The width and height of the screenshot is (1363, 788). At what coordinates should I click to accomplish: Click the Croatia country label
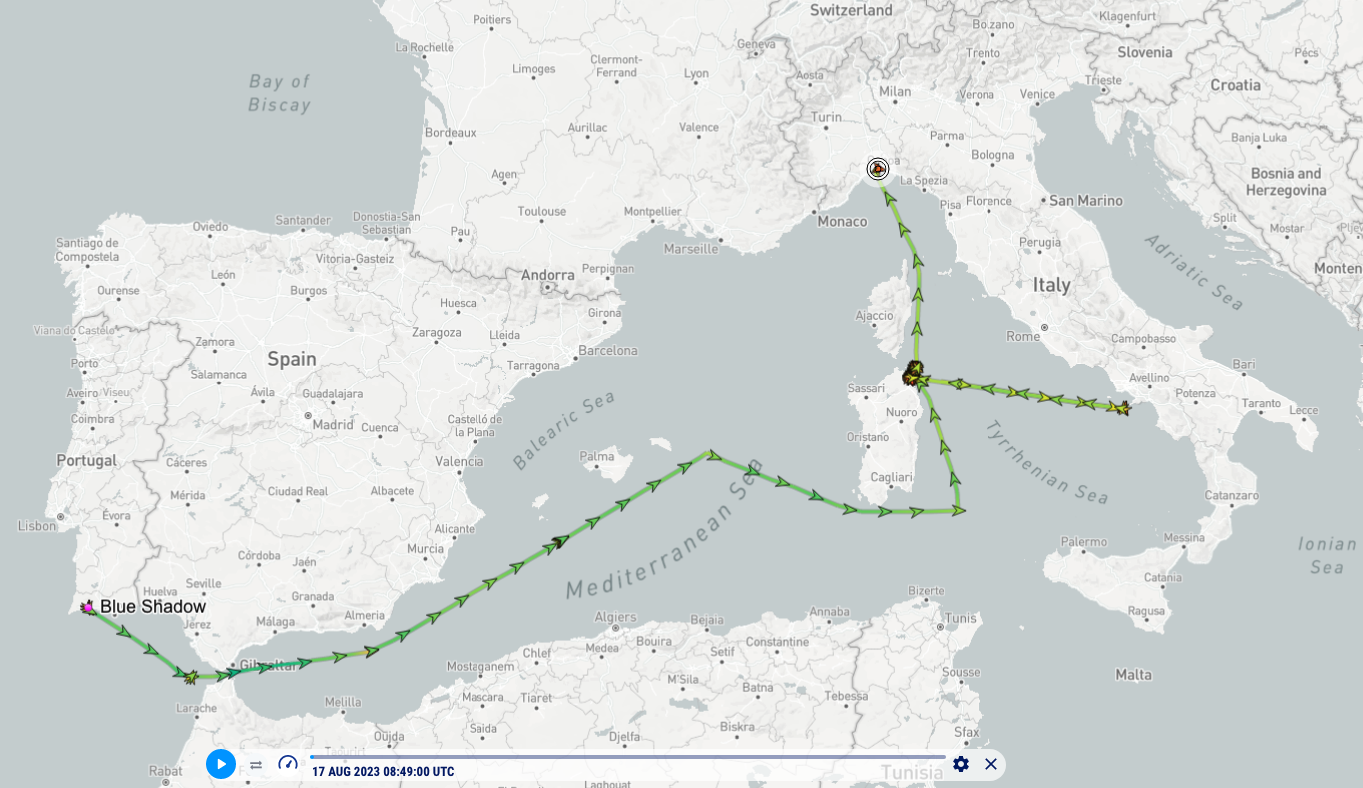(1236, 85)
